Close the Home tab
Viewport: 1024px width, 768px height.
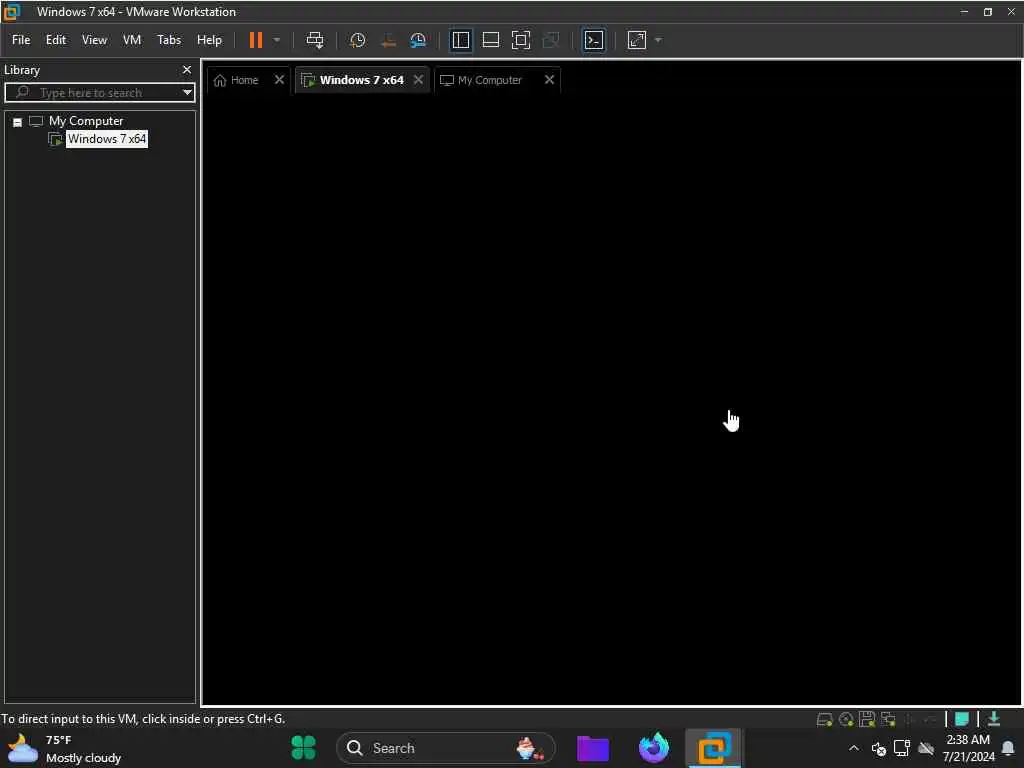pyautogui.click(x=279, y=80)
